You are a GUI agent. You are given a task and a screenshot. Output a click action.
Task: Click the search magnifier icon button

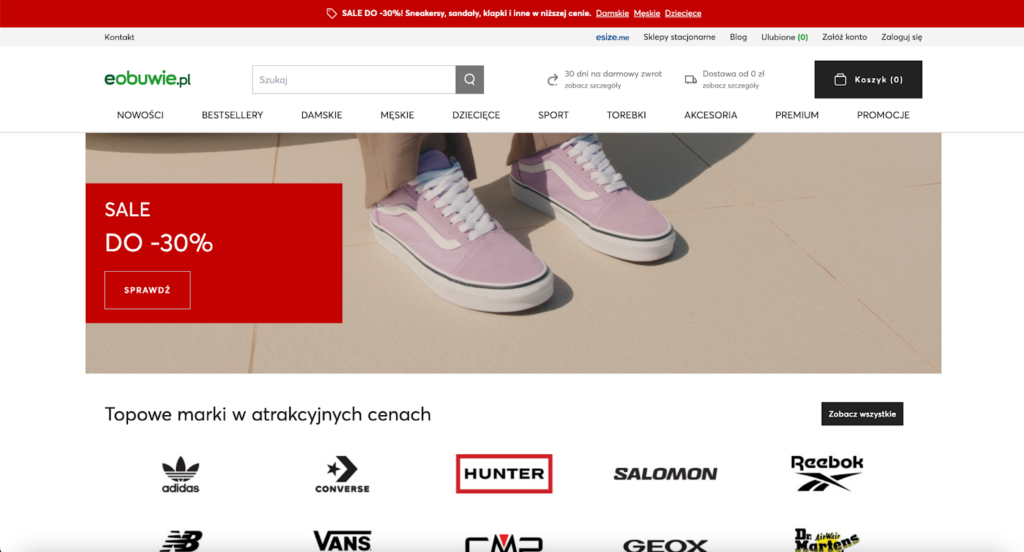click(x=470, y=80)
